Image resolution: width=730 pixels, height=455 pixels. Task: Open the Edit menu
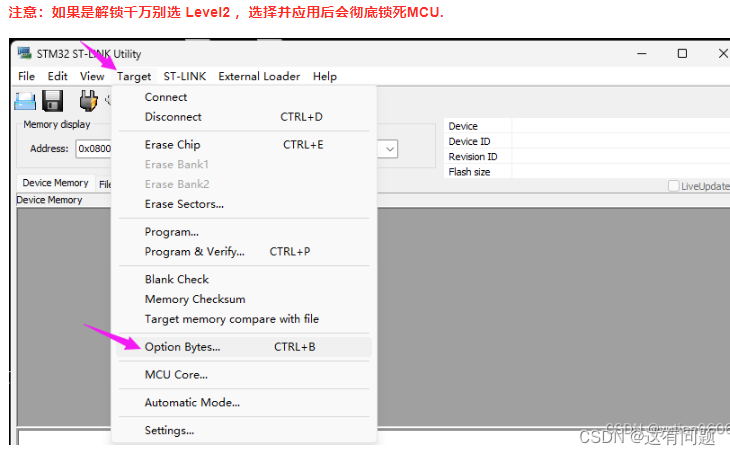tap(58, 76)
